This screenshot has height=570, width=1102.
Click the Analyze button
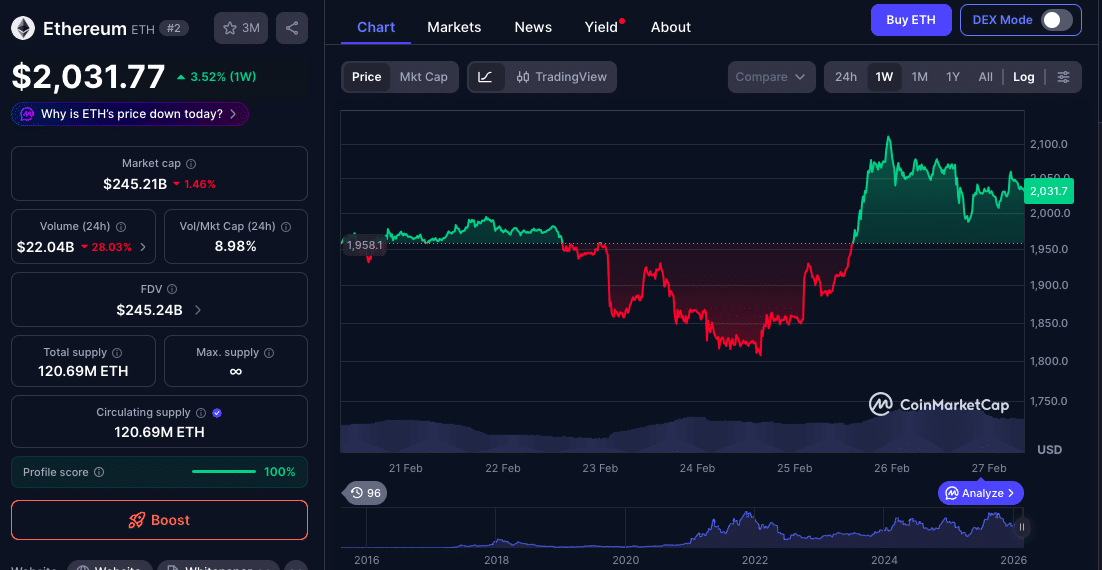pyautogui.click(x=980, y=493)
